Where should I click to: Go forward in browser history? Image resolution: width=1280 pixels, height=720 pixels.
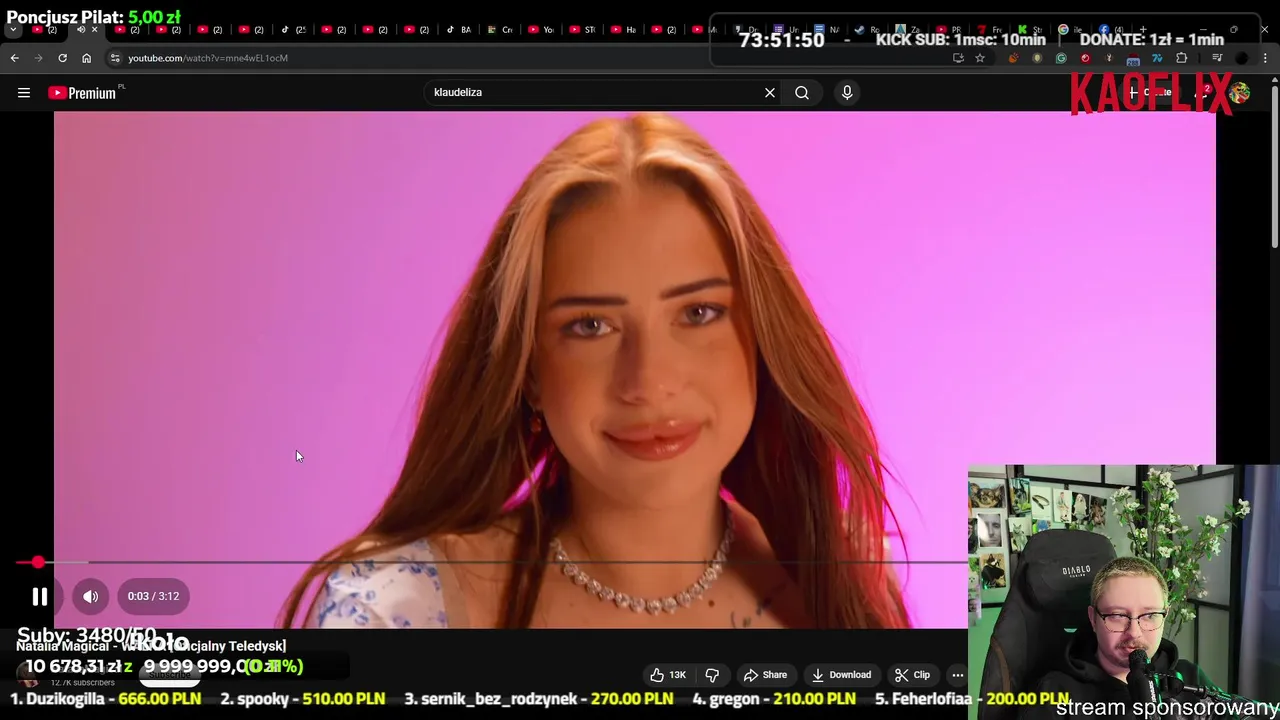39,58
